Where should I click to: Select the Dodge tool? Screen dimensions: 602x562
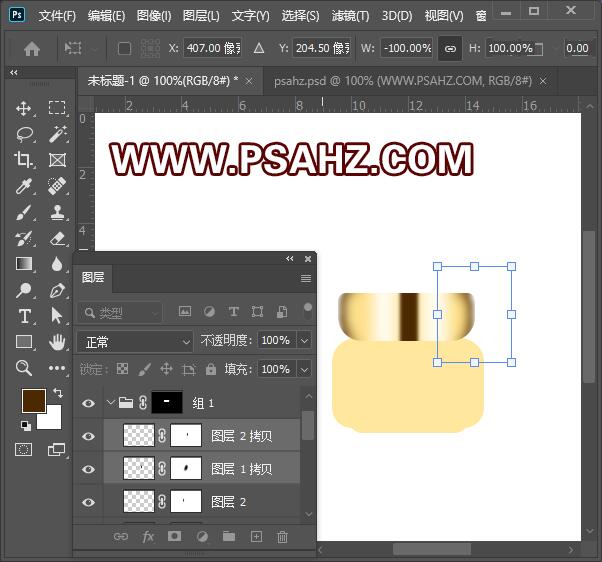(23, 290)
